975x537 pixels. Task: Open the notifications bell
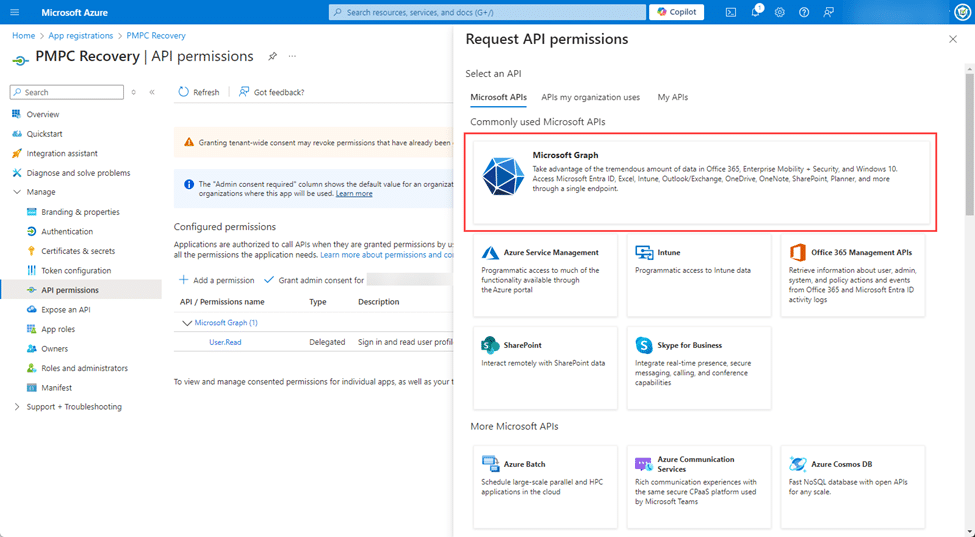coord(756,12)
